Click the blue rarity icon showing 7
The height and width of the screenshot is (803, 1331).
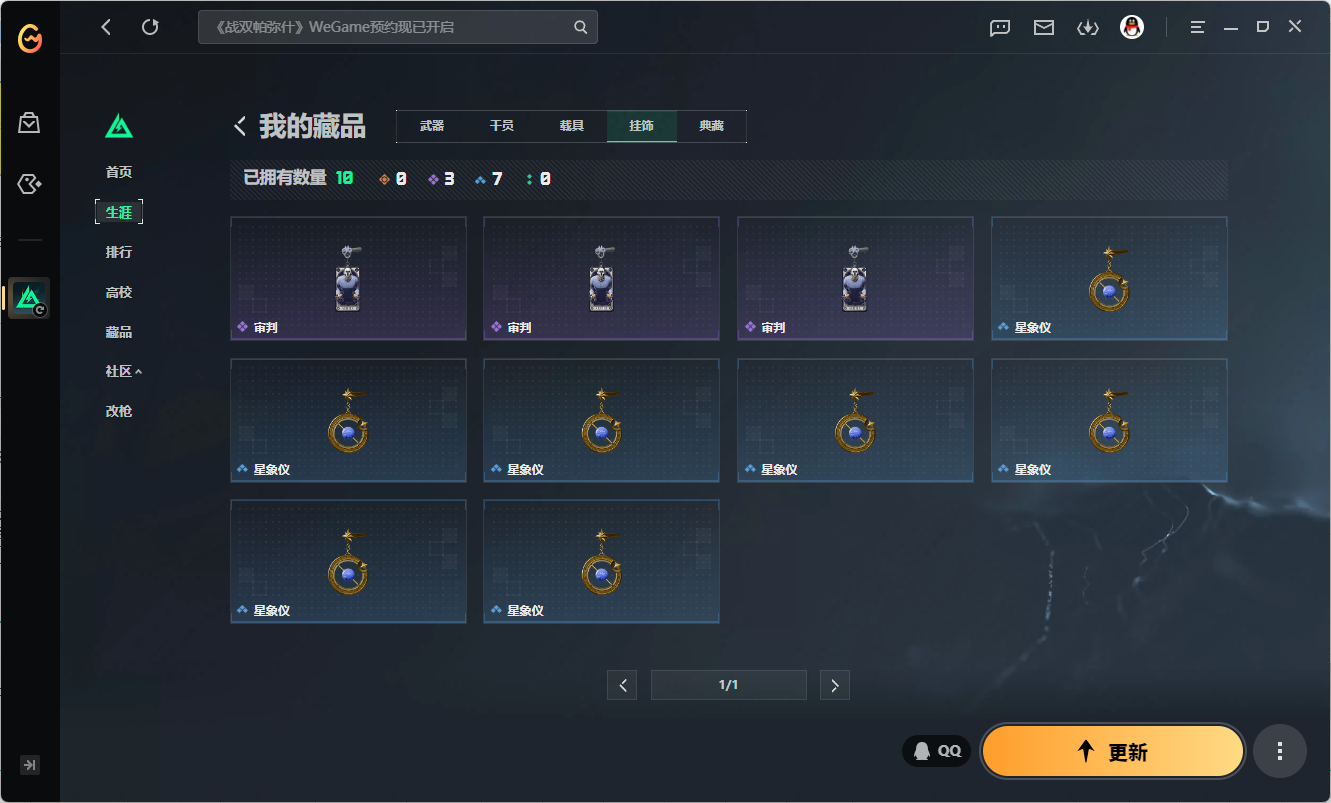[x=480, y=180]
